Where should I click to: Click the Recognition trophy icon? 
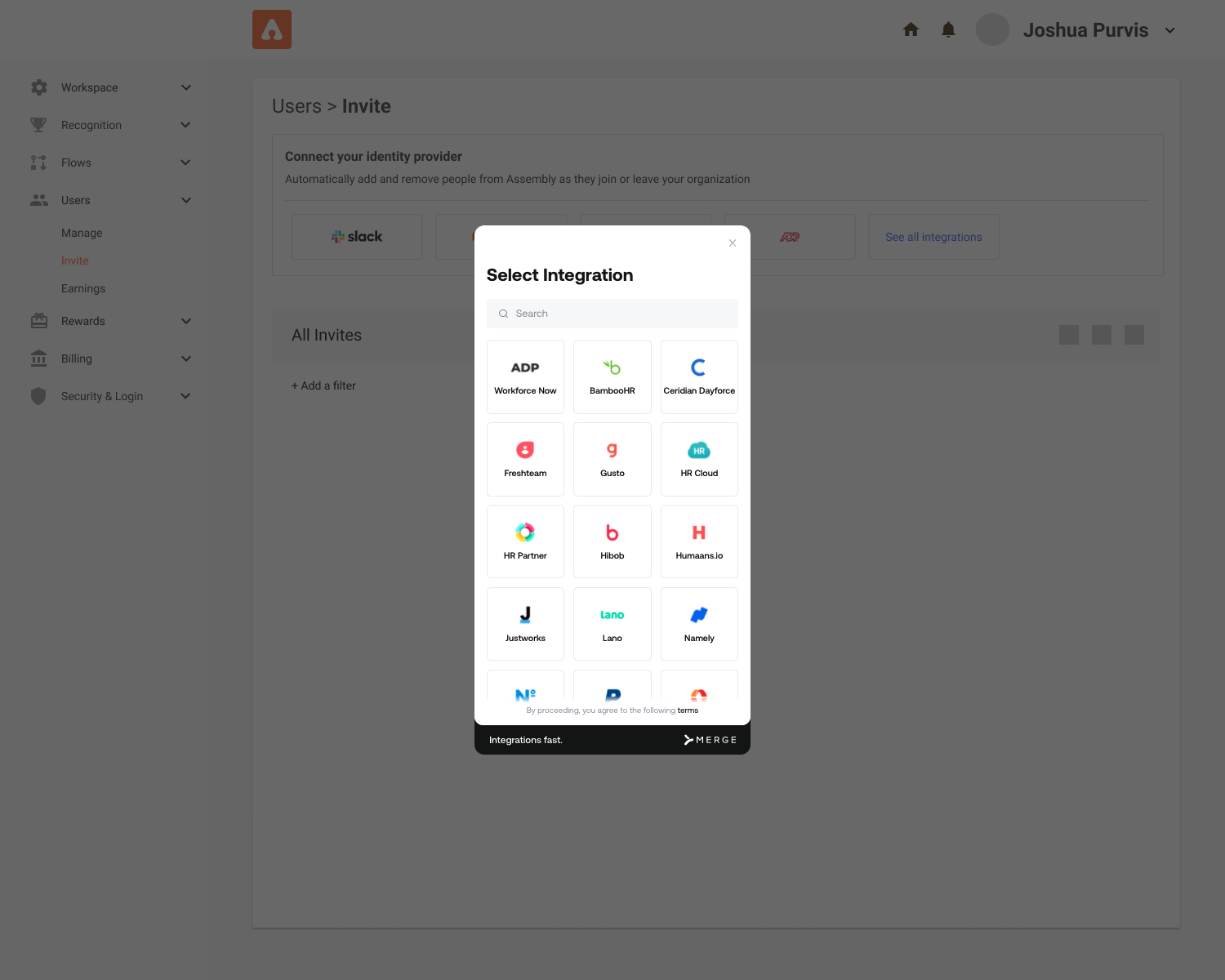[x=38, y=125]
